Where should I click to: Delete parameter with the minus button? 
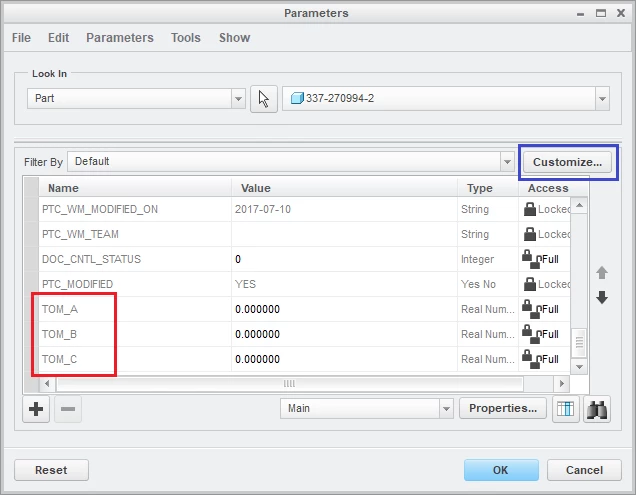tap(68, 409)
